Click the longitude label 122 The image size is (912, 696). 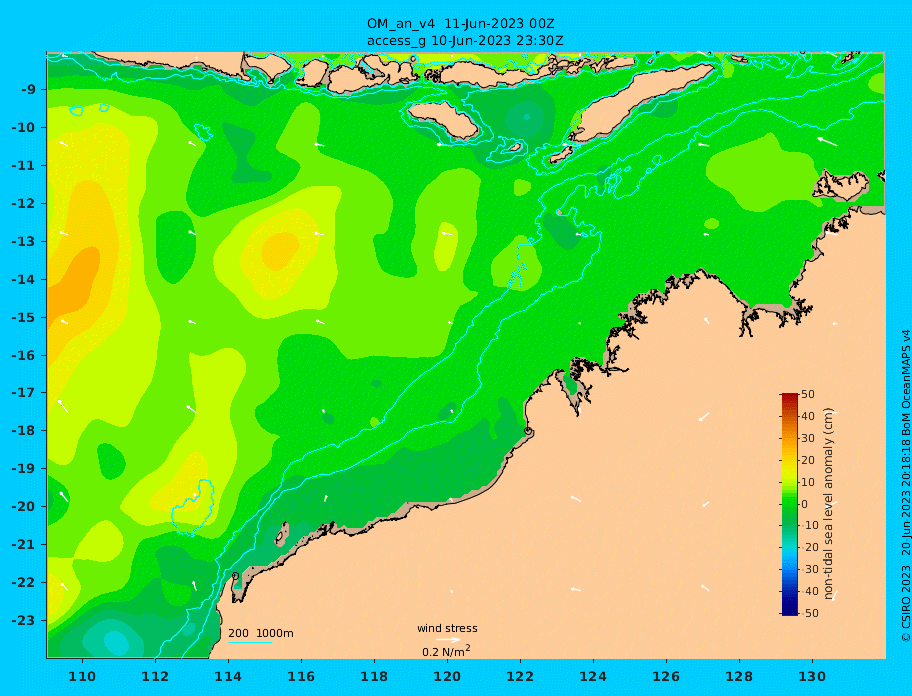click(520, 676)
